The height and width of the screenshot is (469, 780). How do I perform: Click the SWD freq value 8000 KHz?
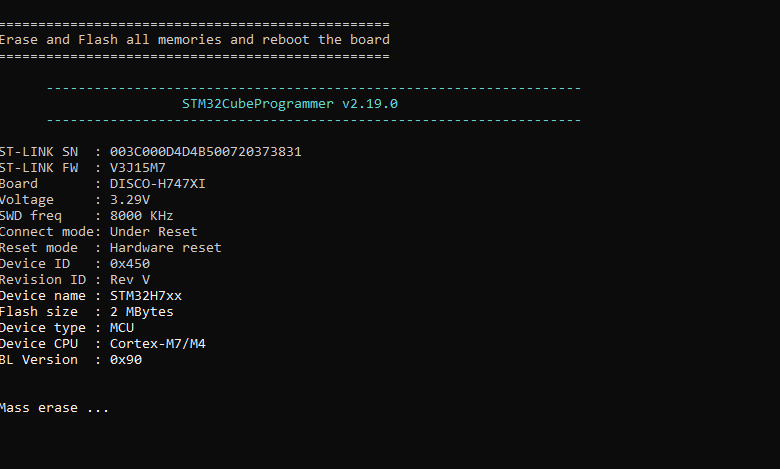[x=142, y=216]
